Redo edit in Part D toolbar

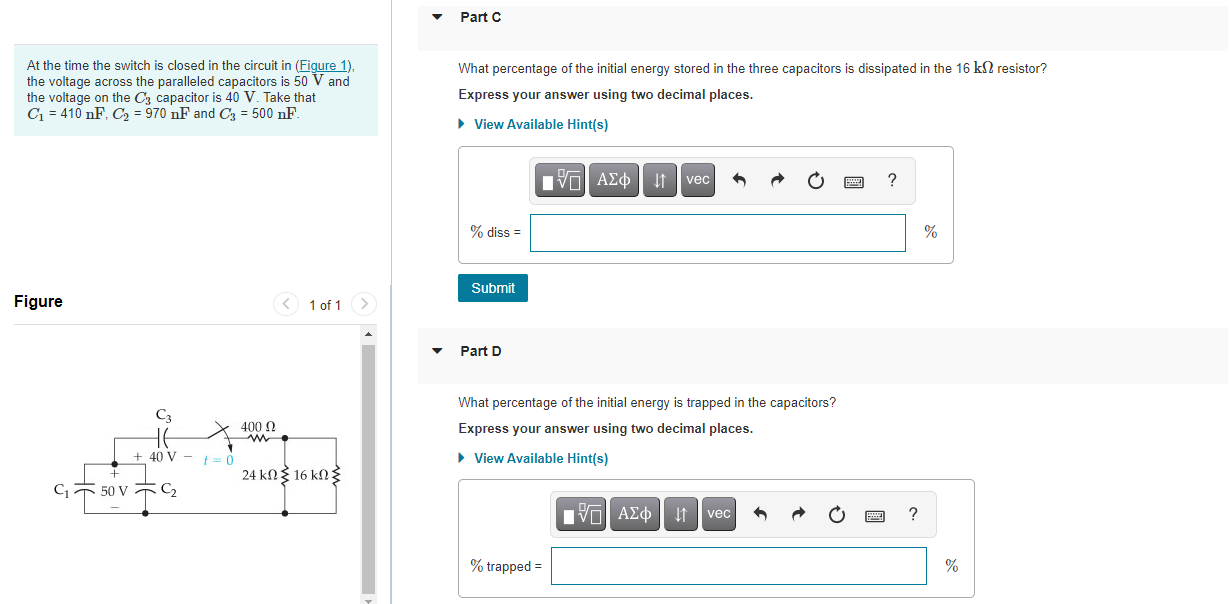tap(799, 515)
